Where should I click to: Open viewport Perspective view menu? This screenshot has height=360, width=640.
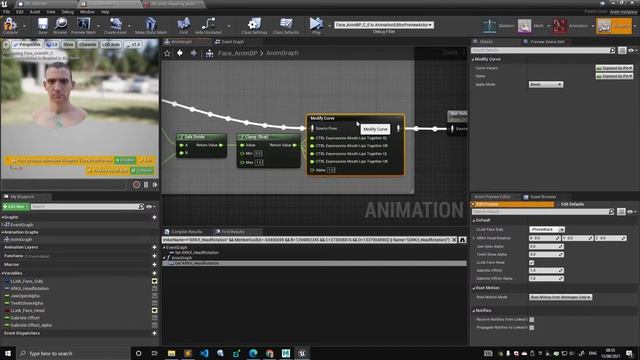(x=27, y=44)
